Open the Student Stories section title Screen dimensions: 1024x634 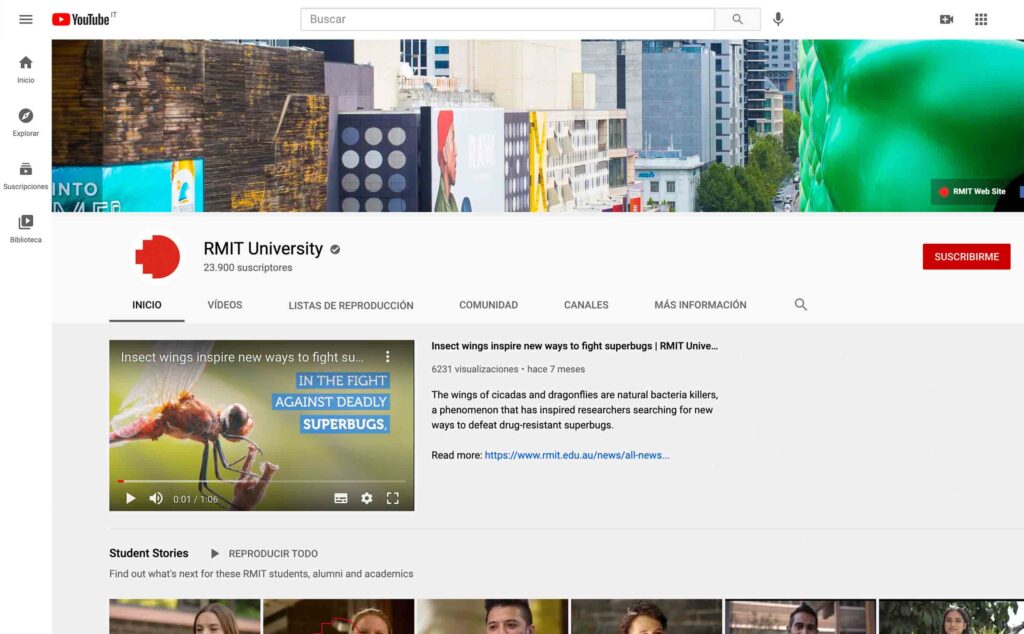click(149, 553)
